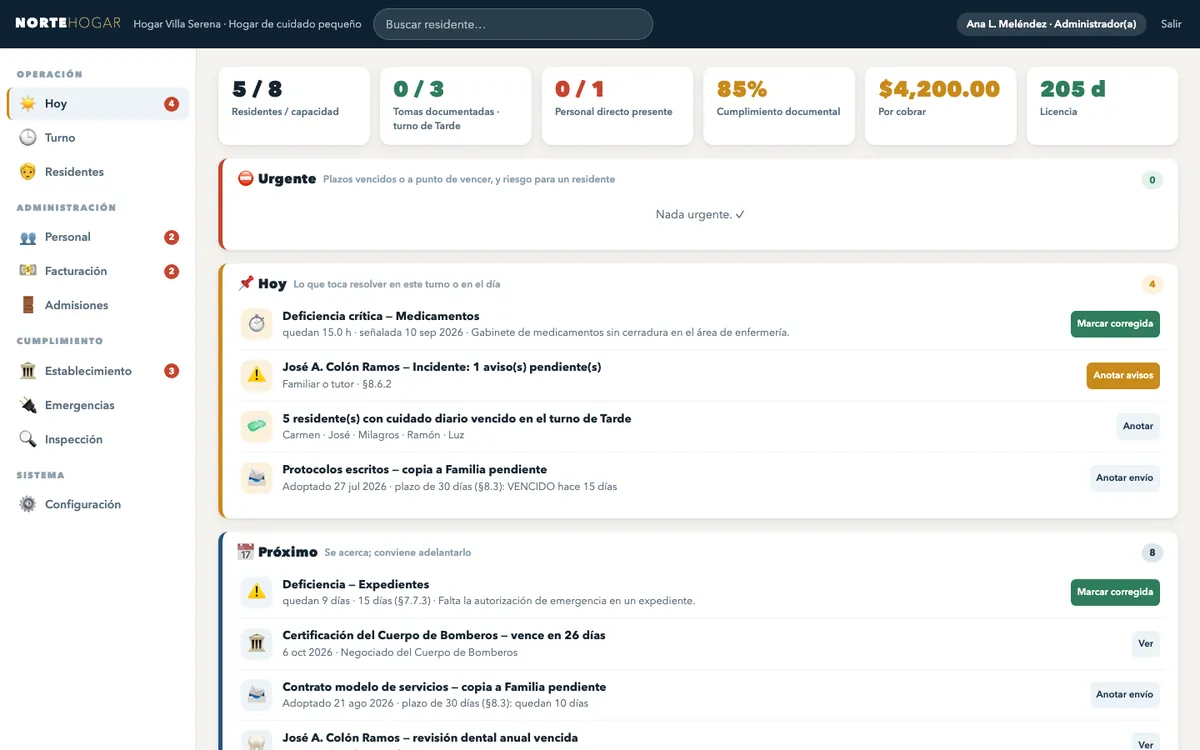Open the Ana L. Meléndez user badge
1200x750 pixels.
pos(1051,24)
